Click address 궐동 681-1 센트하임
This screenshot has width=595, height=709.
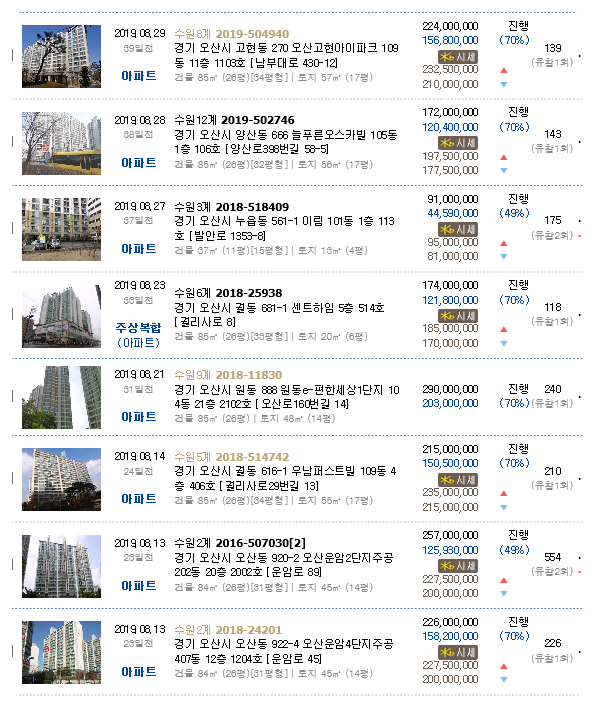point(279,315)
